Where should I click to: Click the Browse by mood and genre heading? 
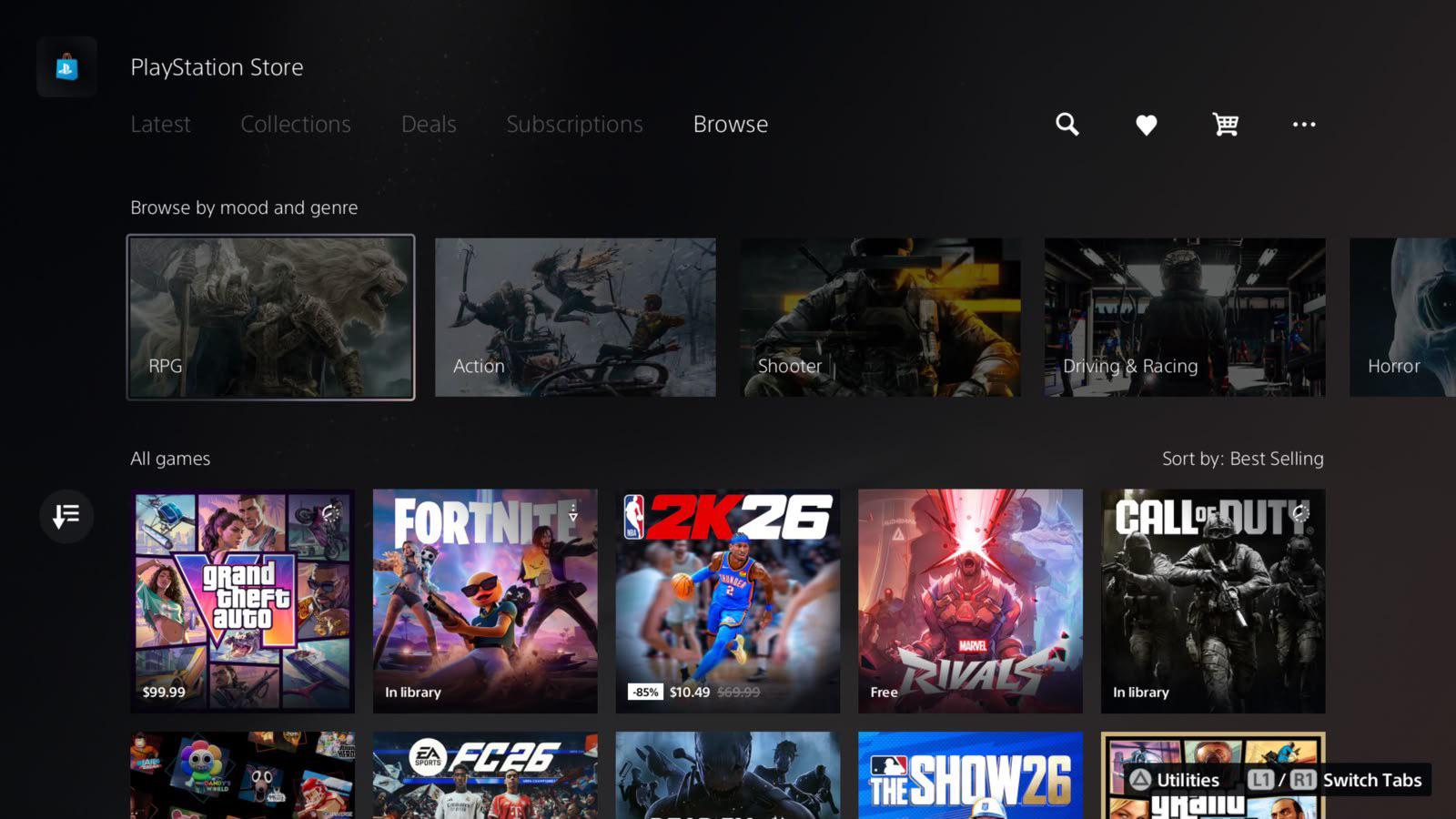244,207
